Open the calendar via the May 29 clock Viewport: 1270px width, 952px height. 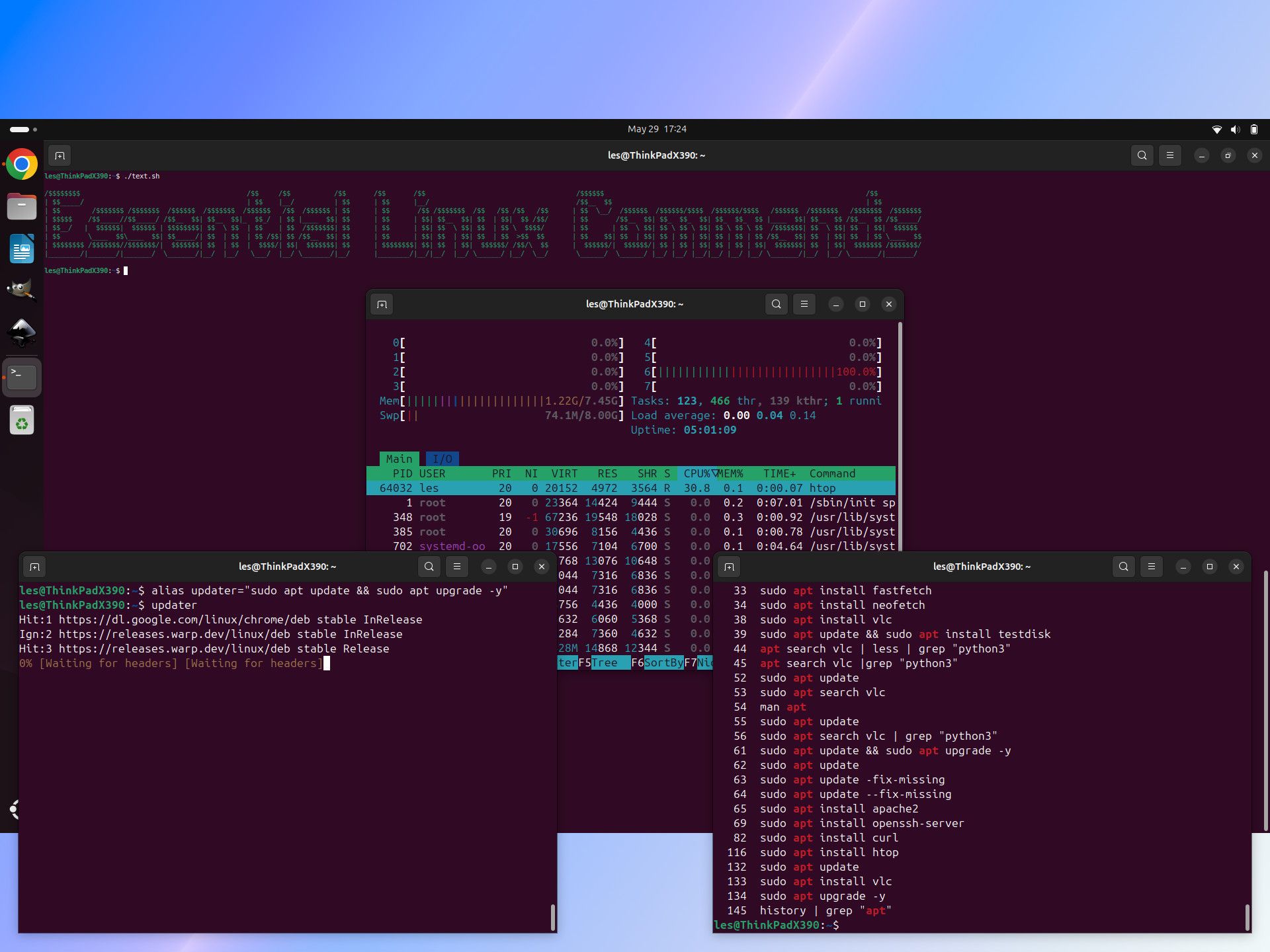[656, 129]
